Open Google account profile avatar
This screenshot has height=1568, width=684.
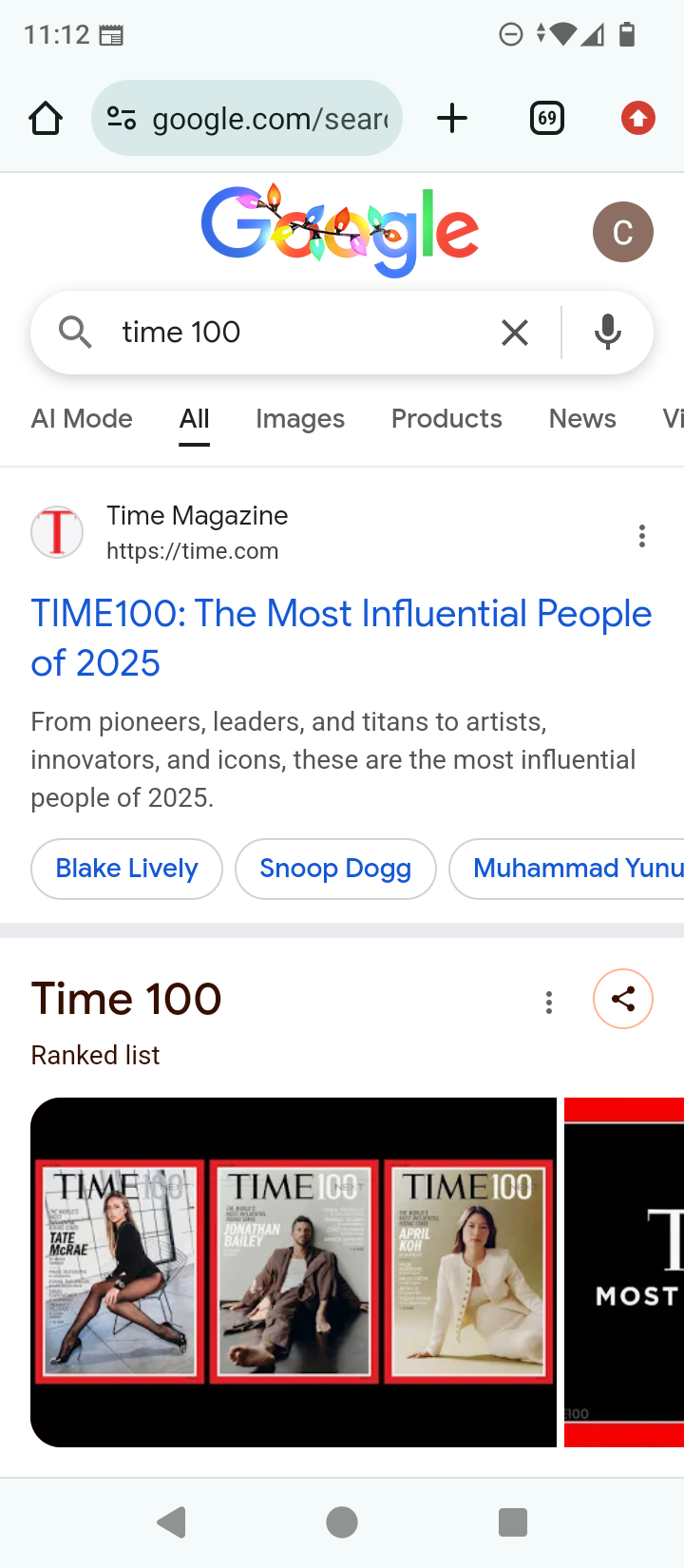622,232
